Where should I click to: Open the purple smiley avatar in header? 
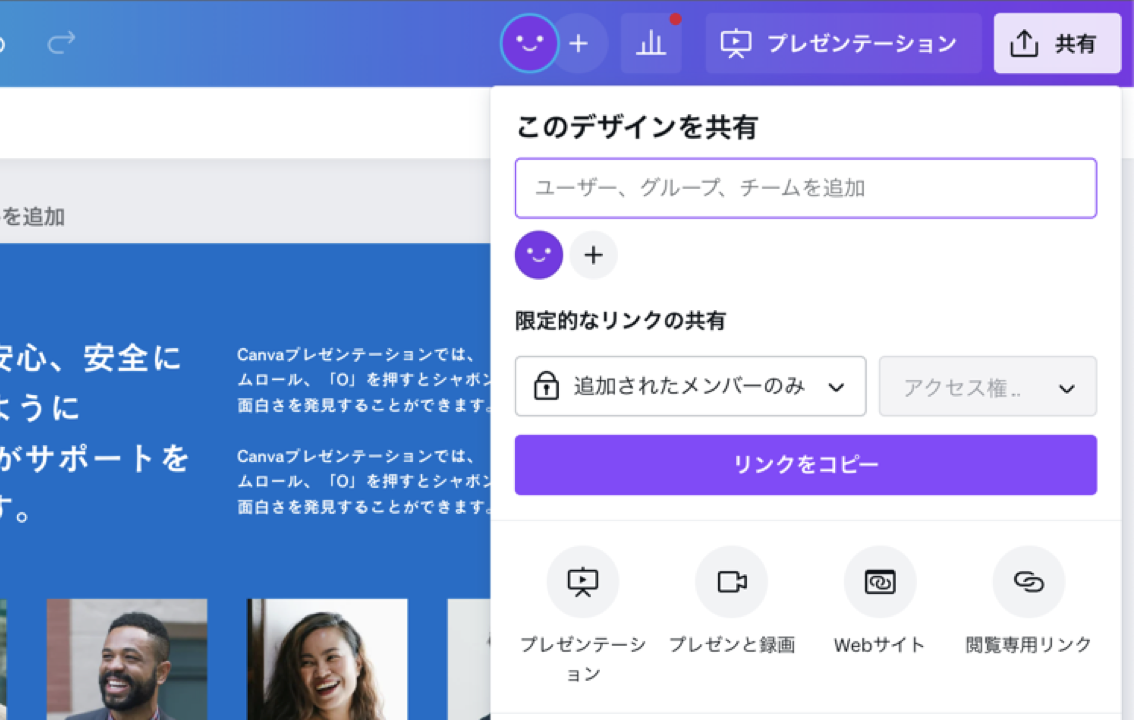(529, 43)
